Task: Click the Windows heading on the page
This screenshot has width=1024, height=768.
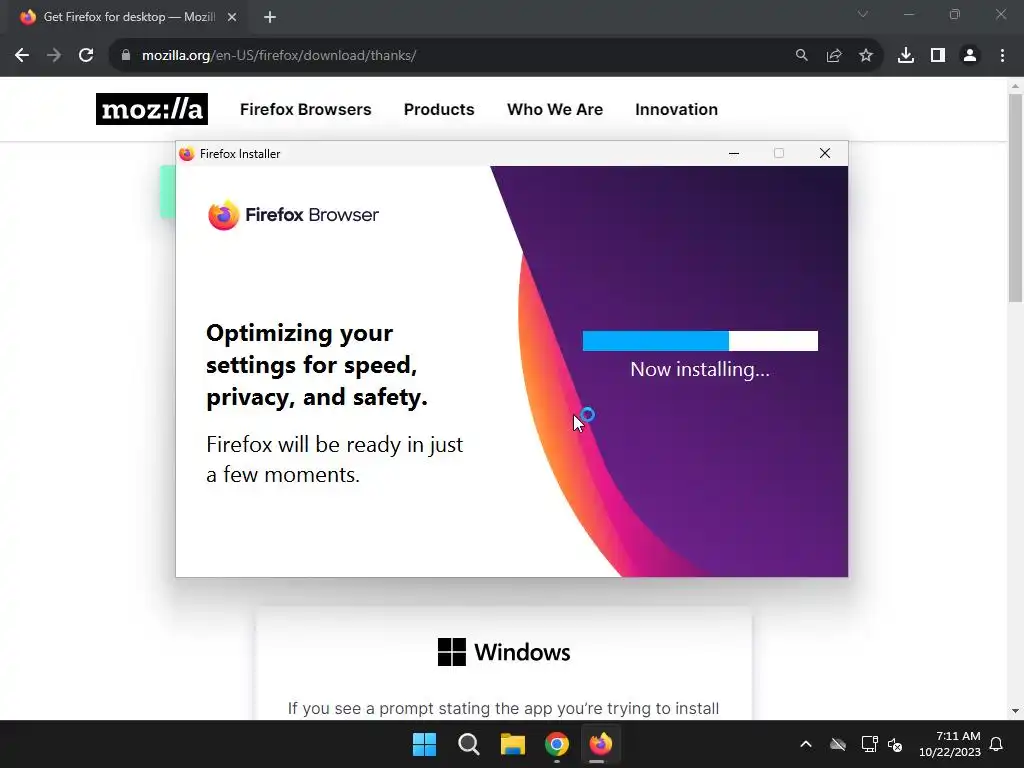Action: [x=522, y=652]
